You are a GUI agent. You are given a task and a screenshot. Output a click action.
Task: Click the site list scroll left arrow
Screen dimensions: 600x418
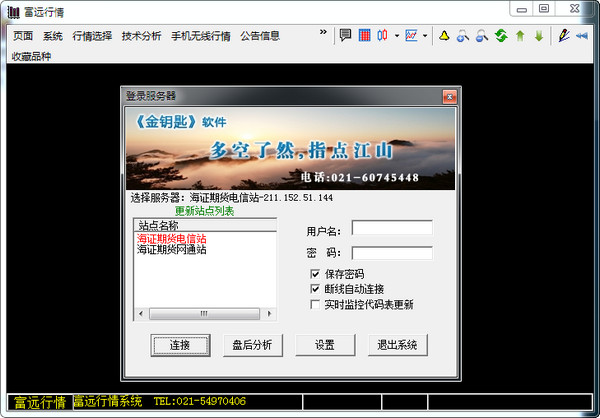141,314
